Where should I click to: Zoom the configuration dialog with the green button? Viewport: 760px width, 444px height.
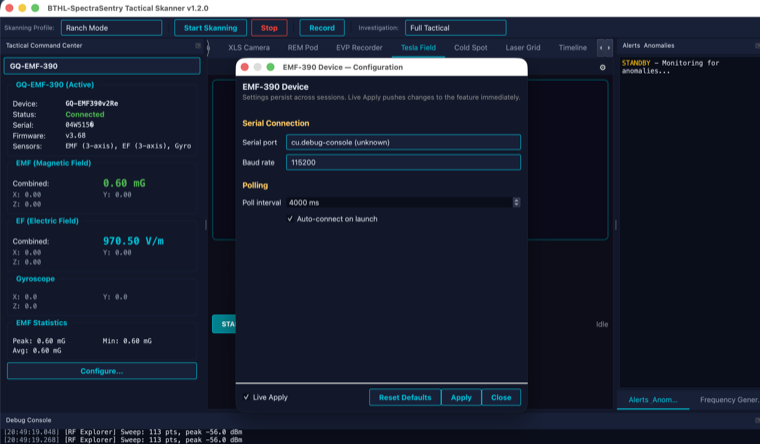[270, 67]
